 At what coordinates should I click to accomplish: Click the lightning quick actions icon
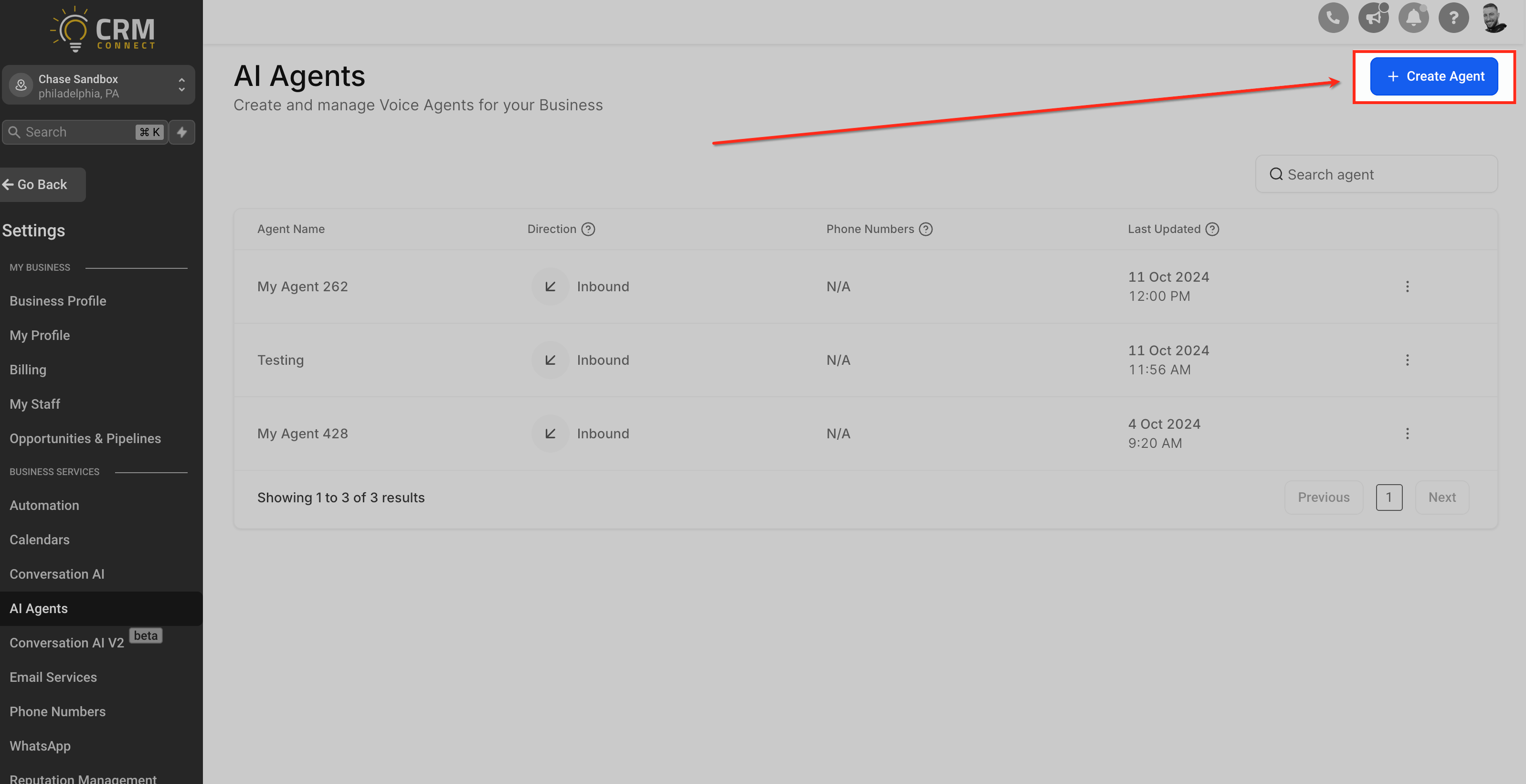182,132
